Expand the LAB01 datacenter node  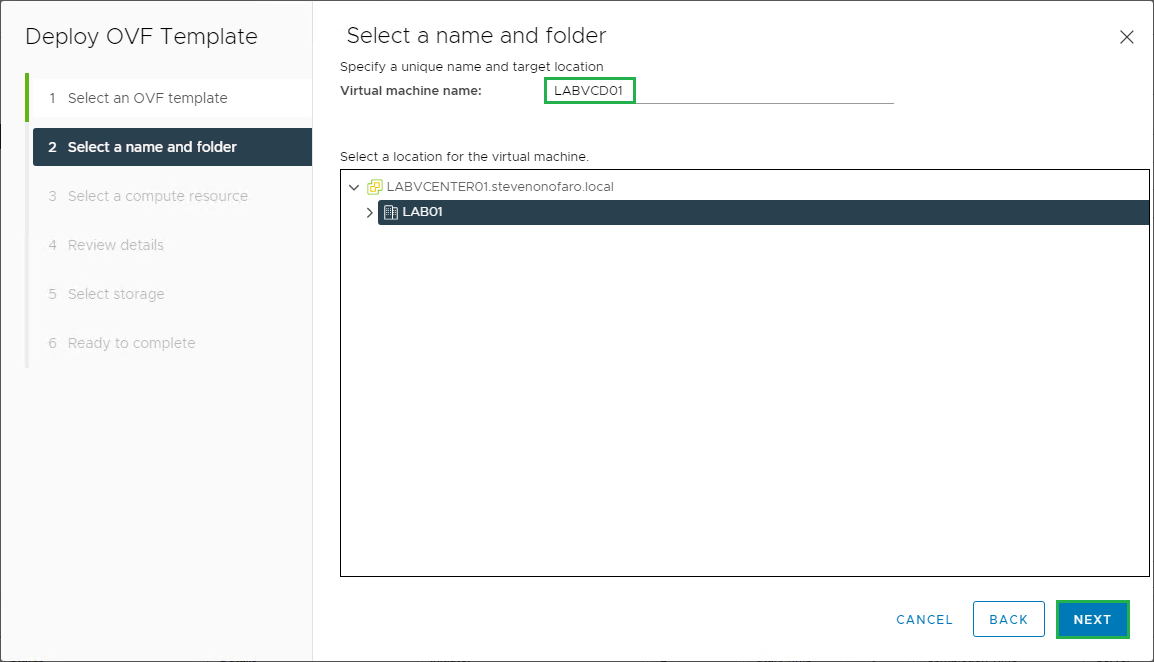(369, 212)
